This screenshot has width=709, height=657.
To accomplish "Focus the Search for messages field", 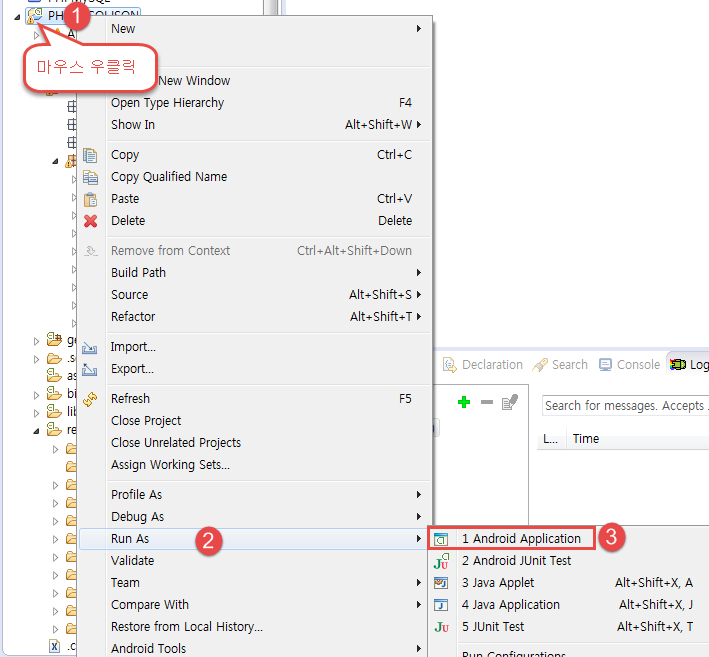I will click(625, 406).
